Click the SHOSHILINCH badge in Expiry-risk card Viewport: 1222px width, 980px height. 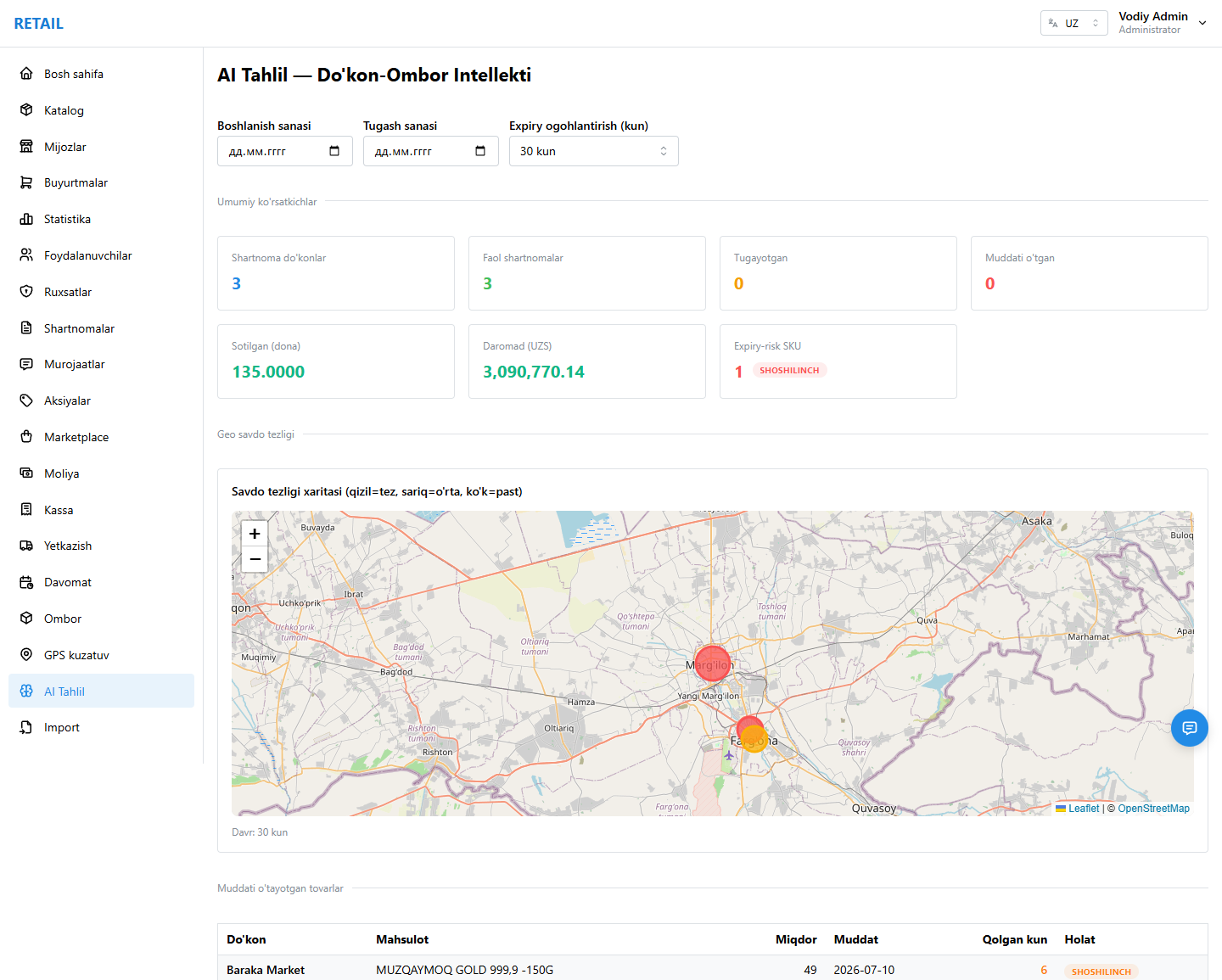pos(789,371)
